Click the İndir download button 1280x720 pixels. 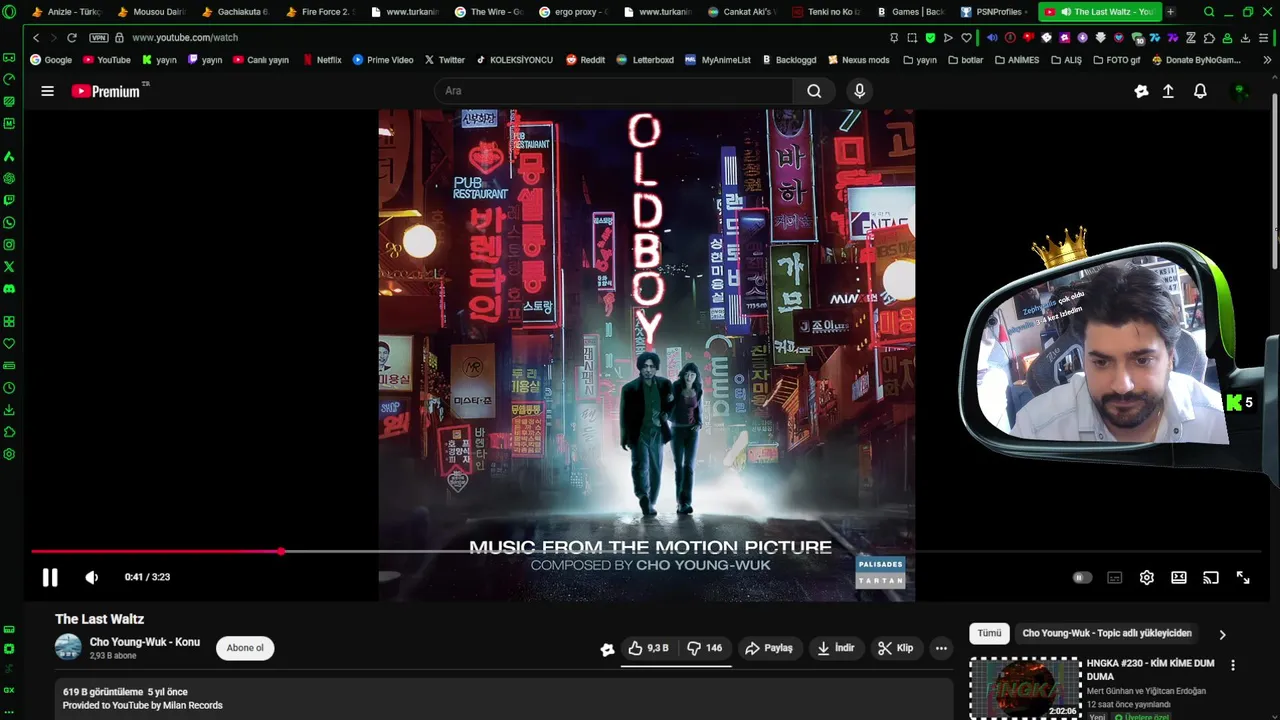pos(836,648)
